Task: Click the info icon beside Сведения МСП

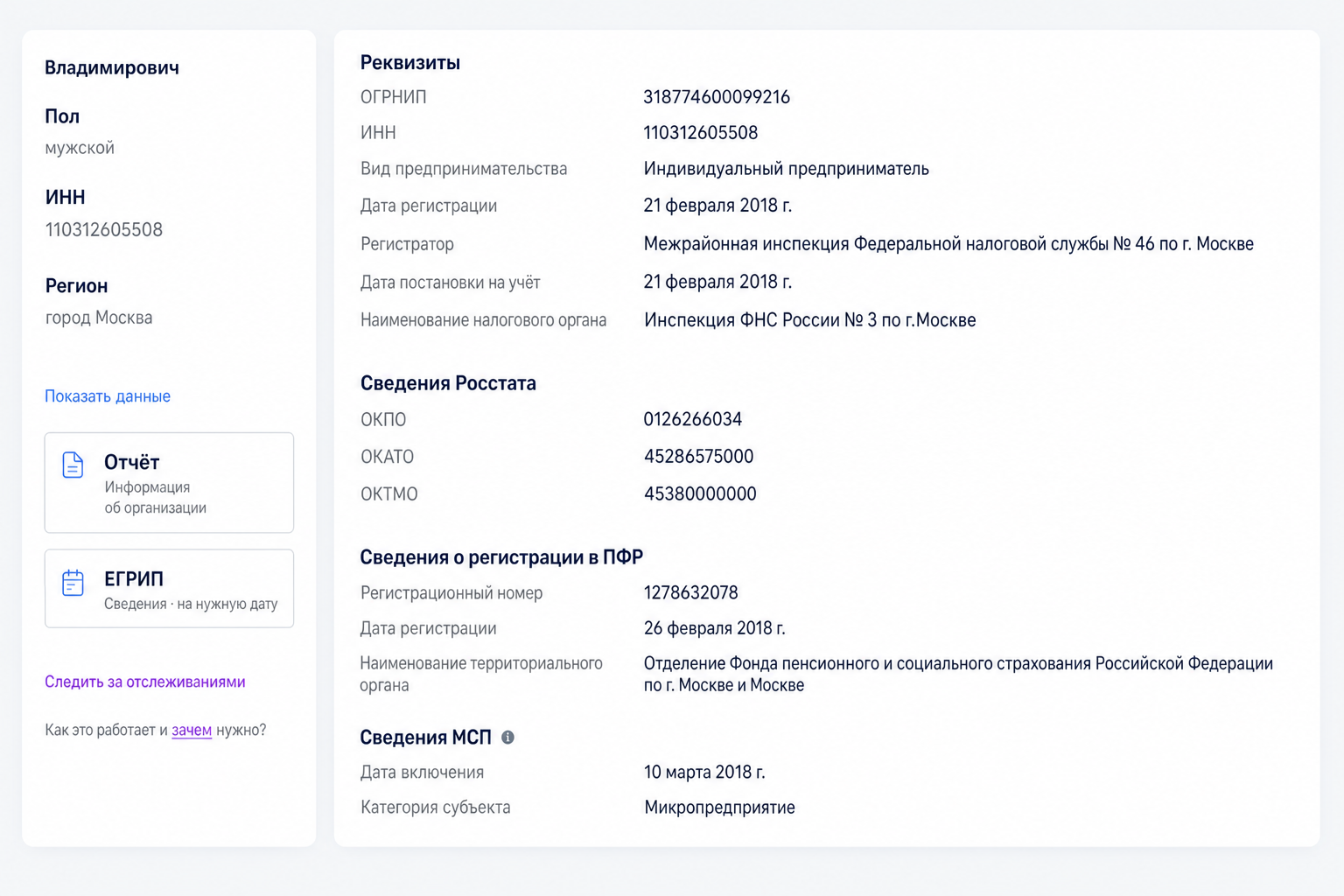Action: pos(507,738)
